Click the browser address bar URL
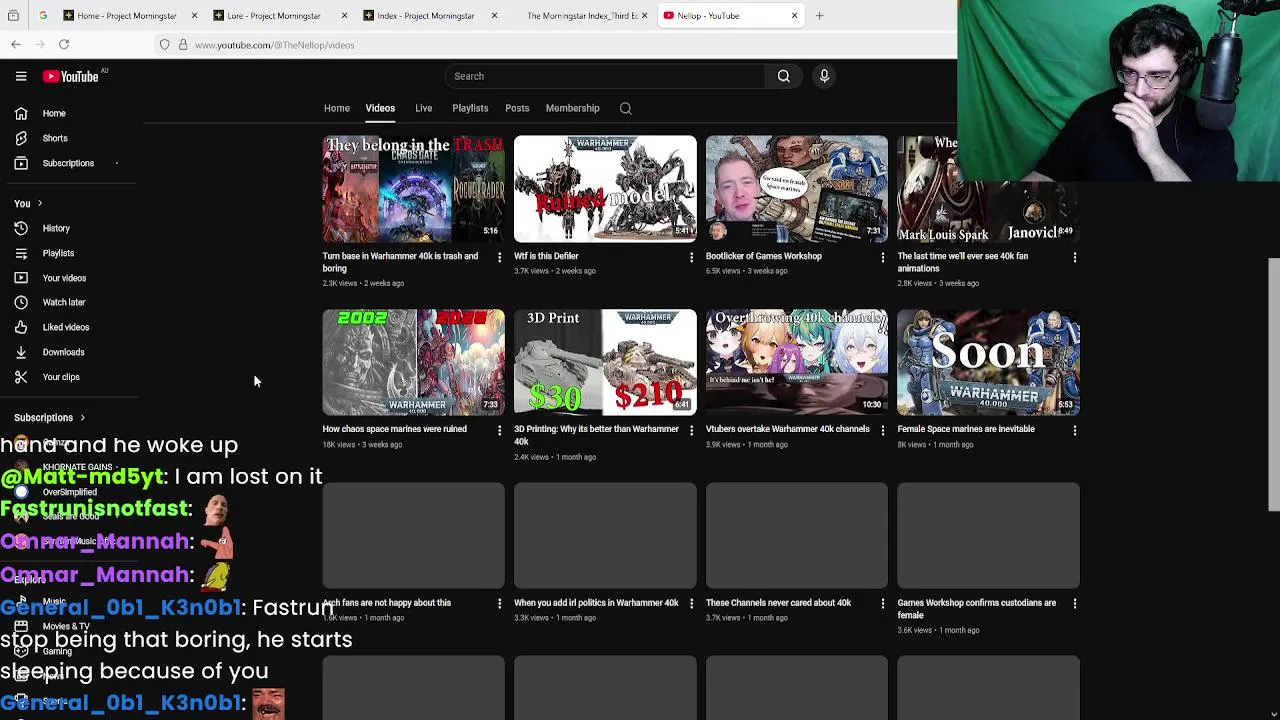Image resolution: width=1280 pixels, height=720 pixels. 275,45
